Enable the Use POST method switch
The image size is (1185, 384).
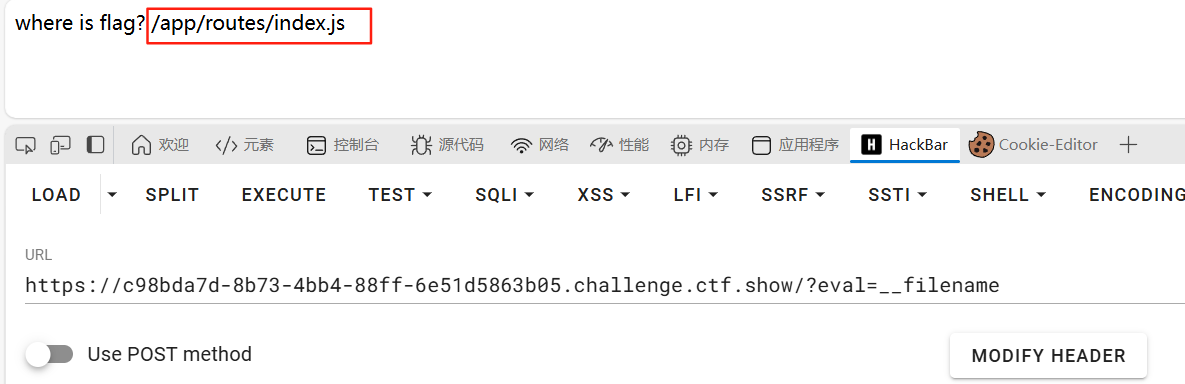tap(49, 354)
